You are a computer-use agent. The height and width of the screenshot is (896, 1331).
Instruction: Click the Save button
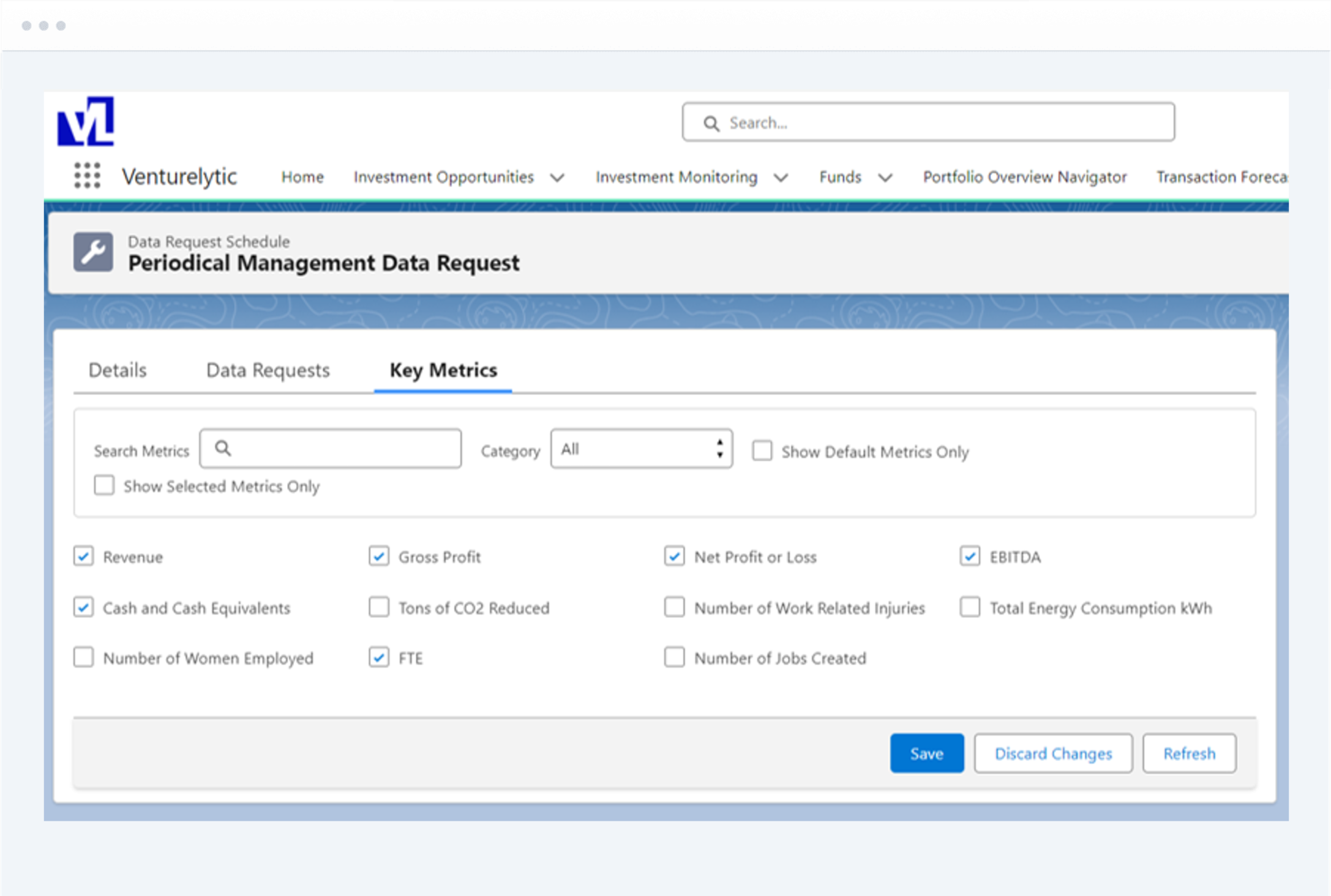tap(926, 753)
